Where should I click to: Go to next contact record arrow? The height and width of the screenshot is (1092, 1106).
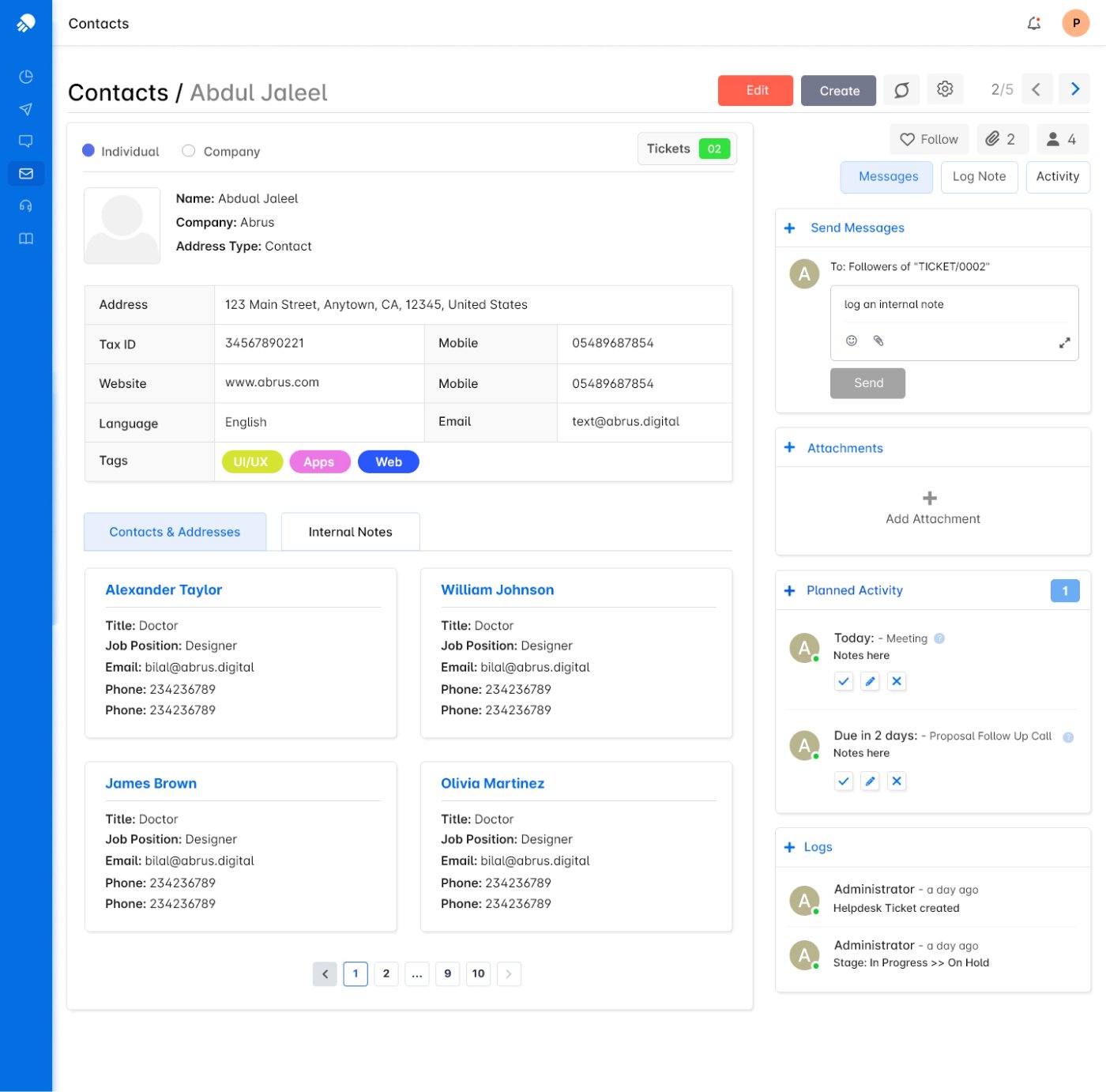point(1074,89)
